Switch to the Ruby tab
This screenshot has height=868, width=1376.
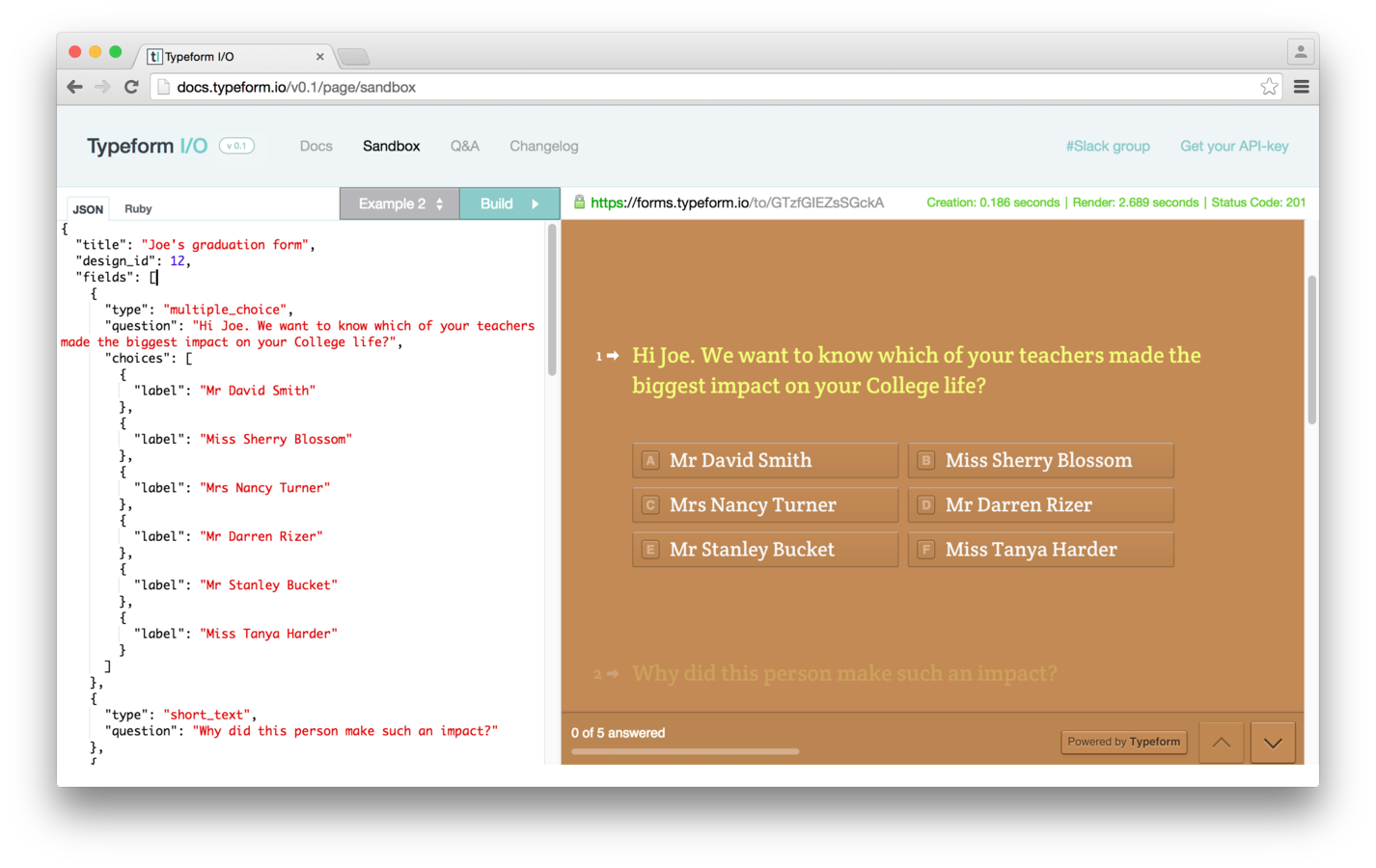coord(138,209)
